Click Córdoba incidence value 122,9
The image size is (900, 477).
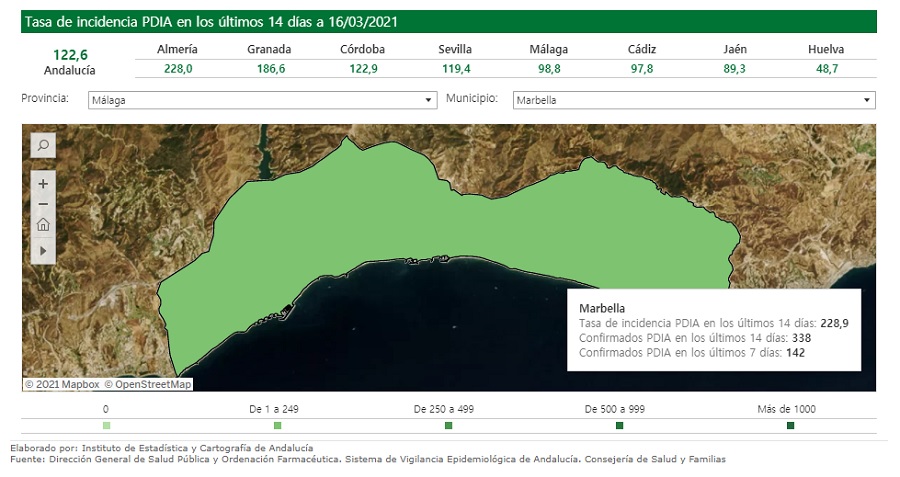(363, 69)
